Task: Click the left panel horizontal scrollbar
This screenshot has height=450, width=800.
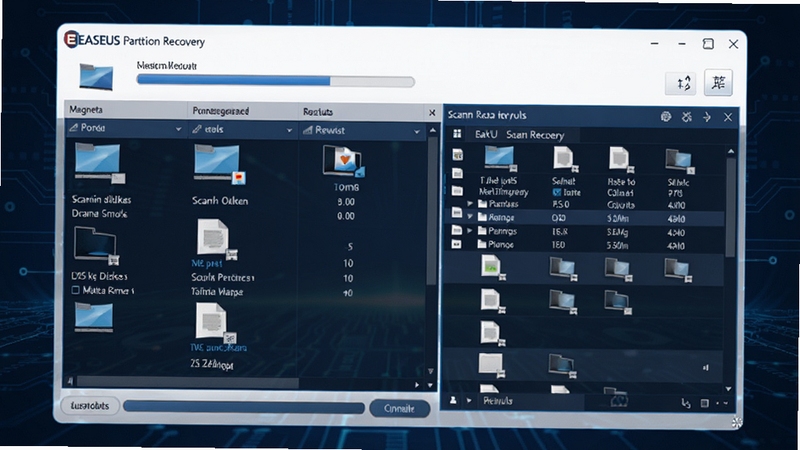Action: click(187, 382)
